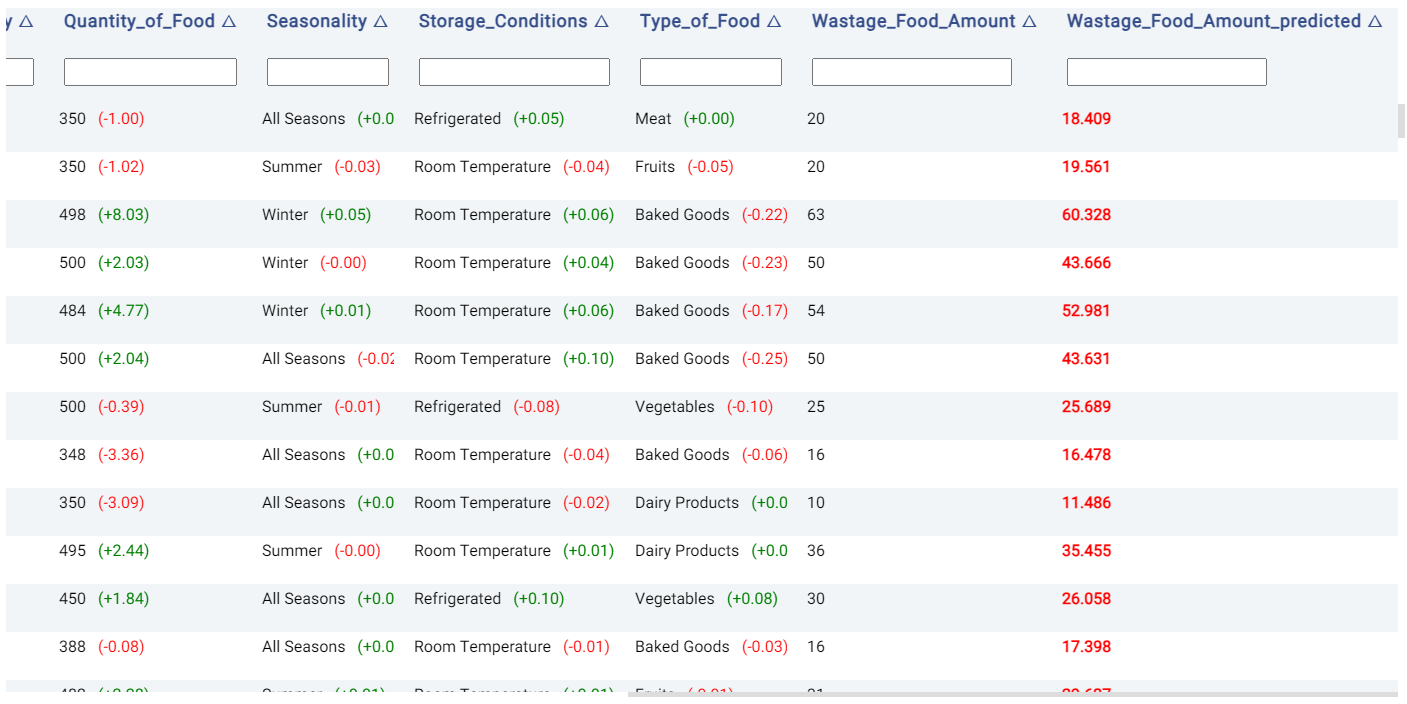Focus the Type_of_Food filter box
Image resolution: width=1407 pixels, height=704 pixels.
[711, 72]
